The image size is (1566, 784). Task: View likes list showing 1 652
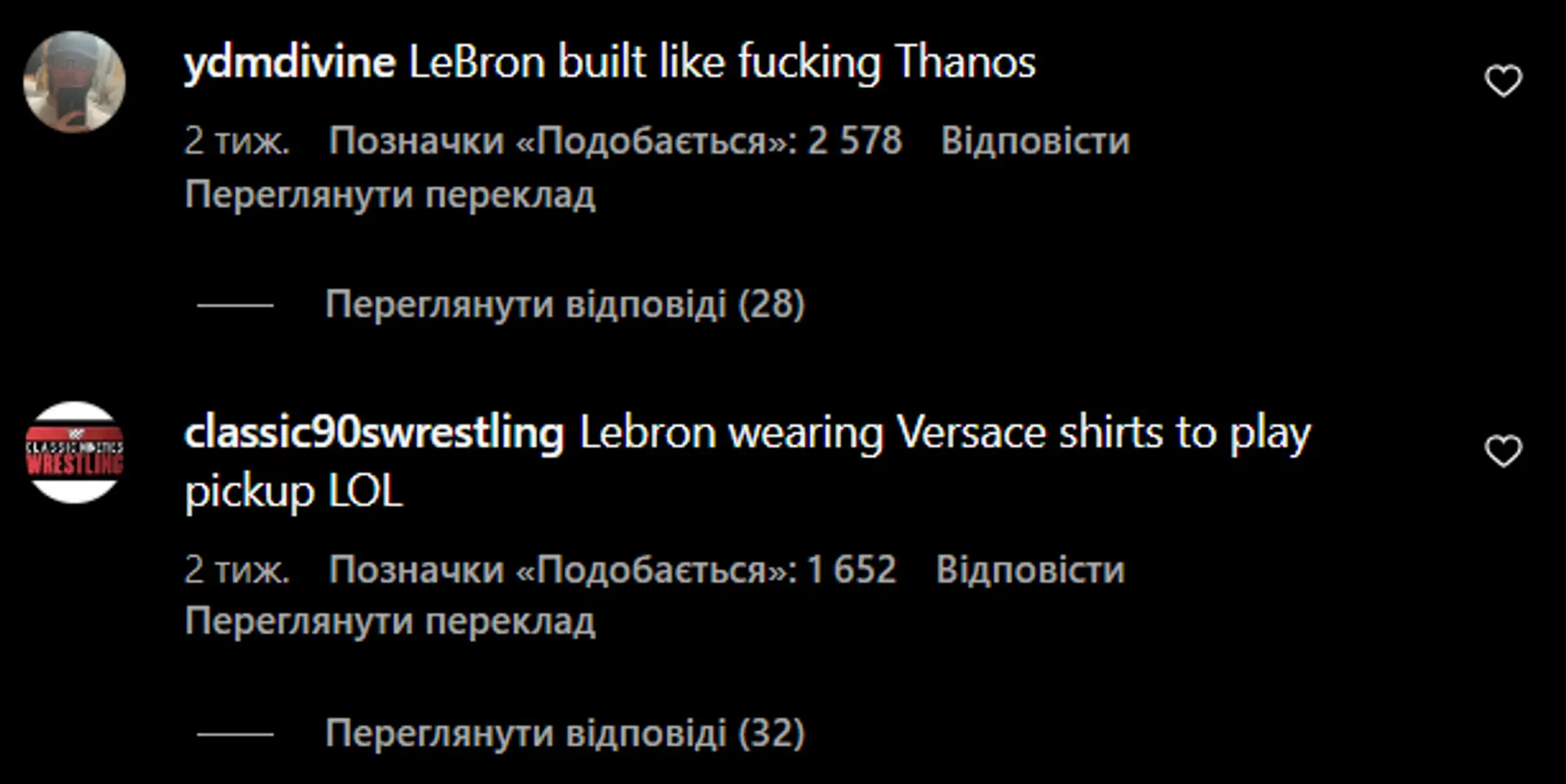(612, 569)
